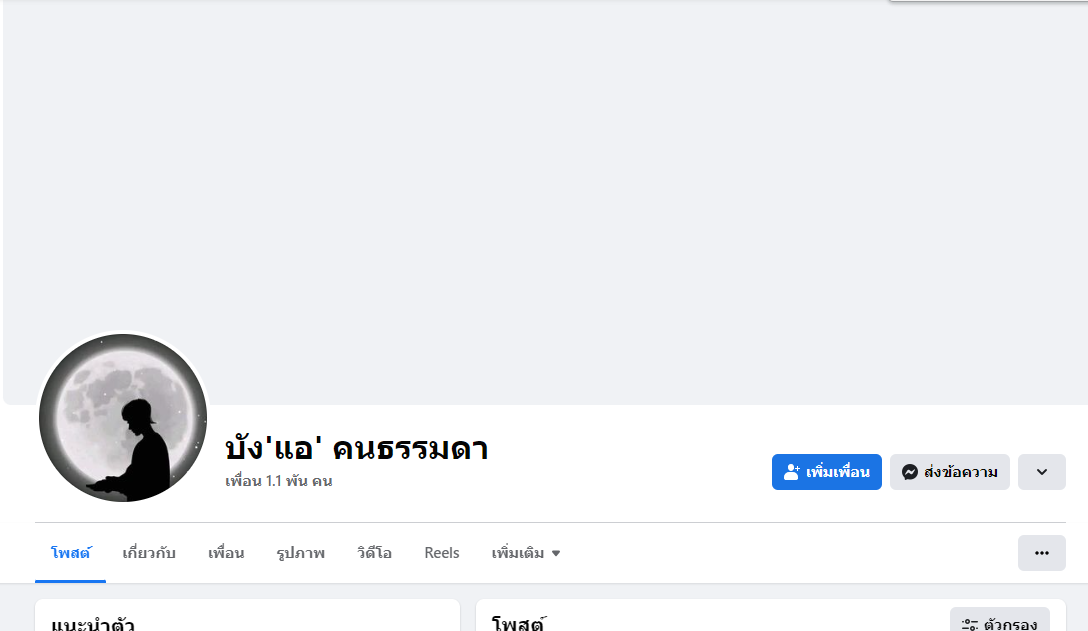
Task: Open the moon silhouette profile picture
Action: [x=123, y=418]
